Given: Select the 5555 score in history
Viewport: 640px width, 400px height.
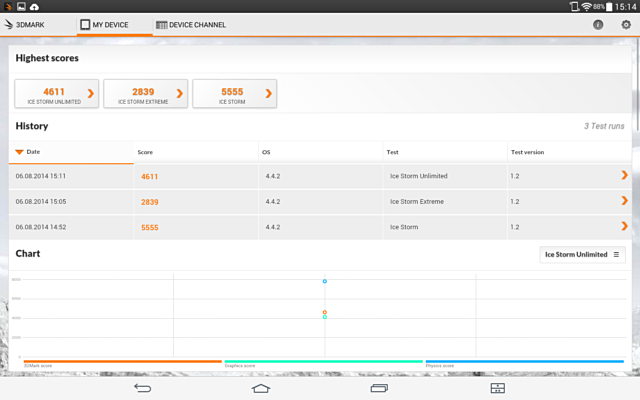Looking at the screenshot, I should click(150, 227).
